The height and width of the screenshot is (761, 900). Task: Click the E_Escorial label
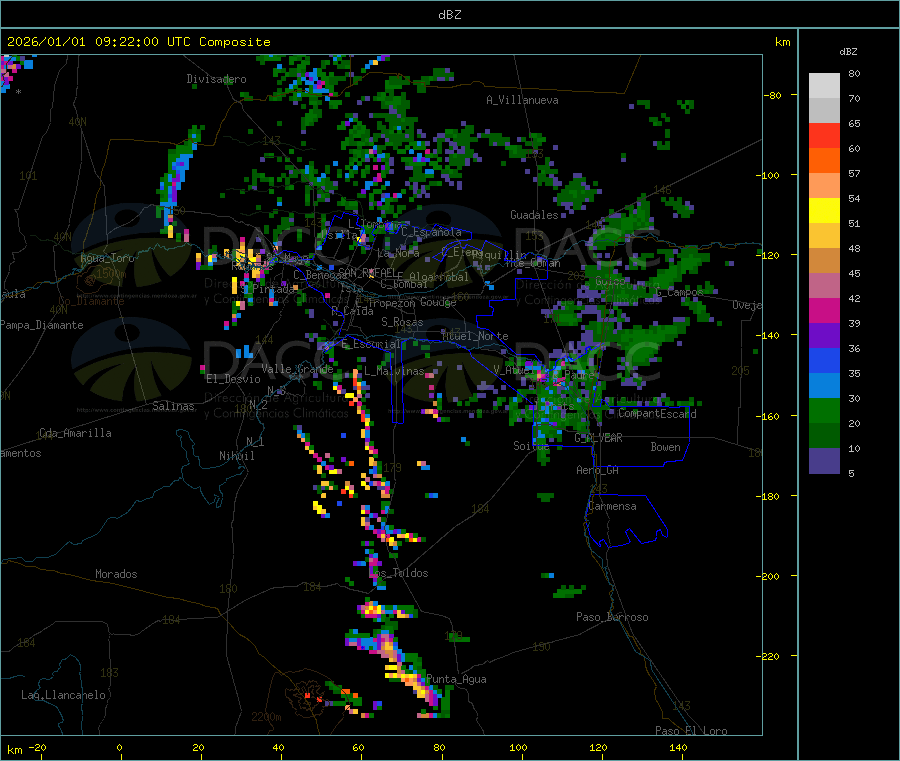[x=371, y=344]
